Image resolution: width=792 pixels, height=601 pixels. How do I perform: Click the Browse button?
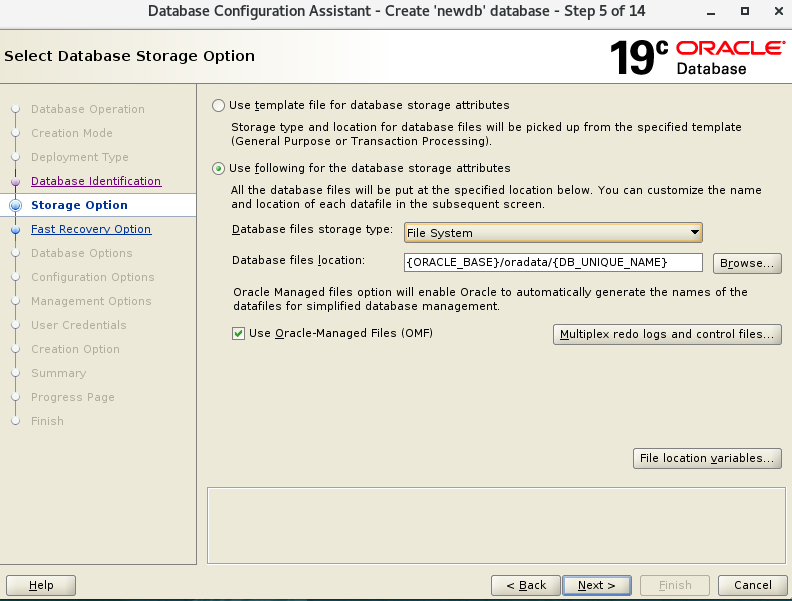pyautogui.click(x=747, y=263)
